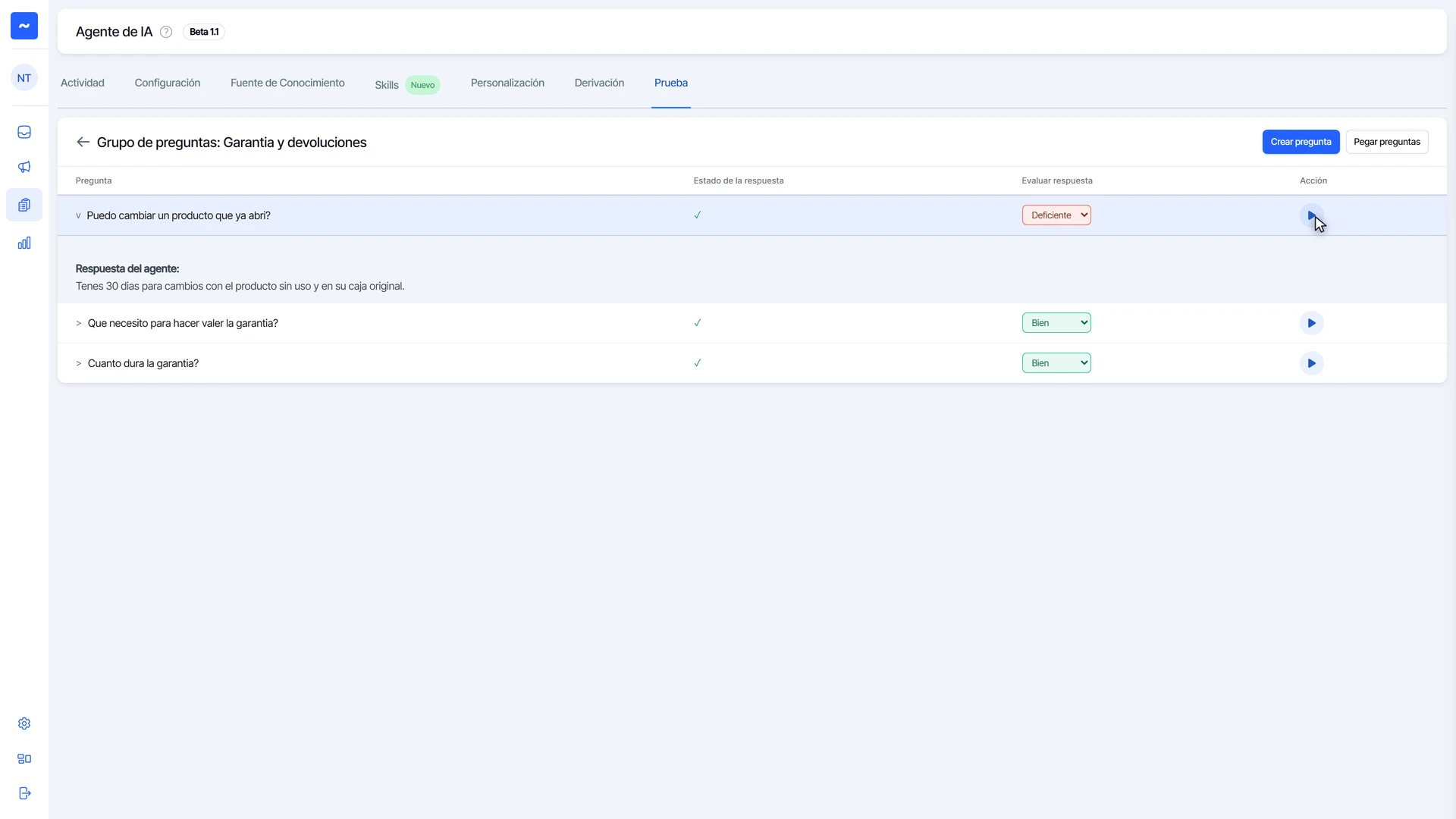The height and width of the screenshot is (819, 1456).
Task: Click the 'Cuanto dura la garantia?' text
Action: [143, 364]
